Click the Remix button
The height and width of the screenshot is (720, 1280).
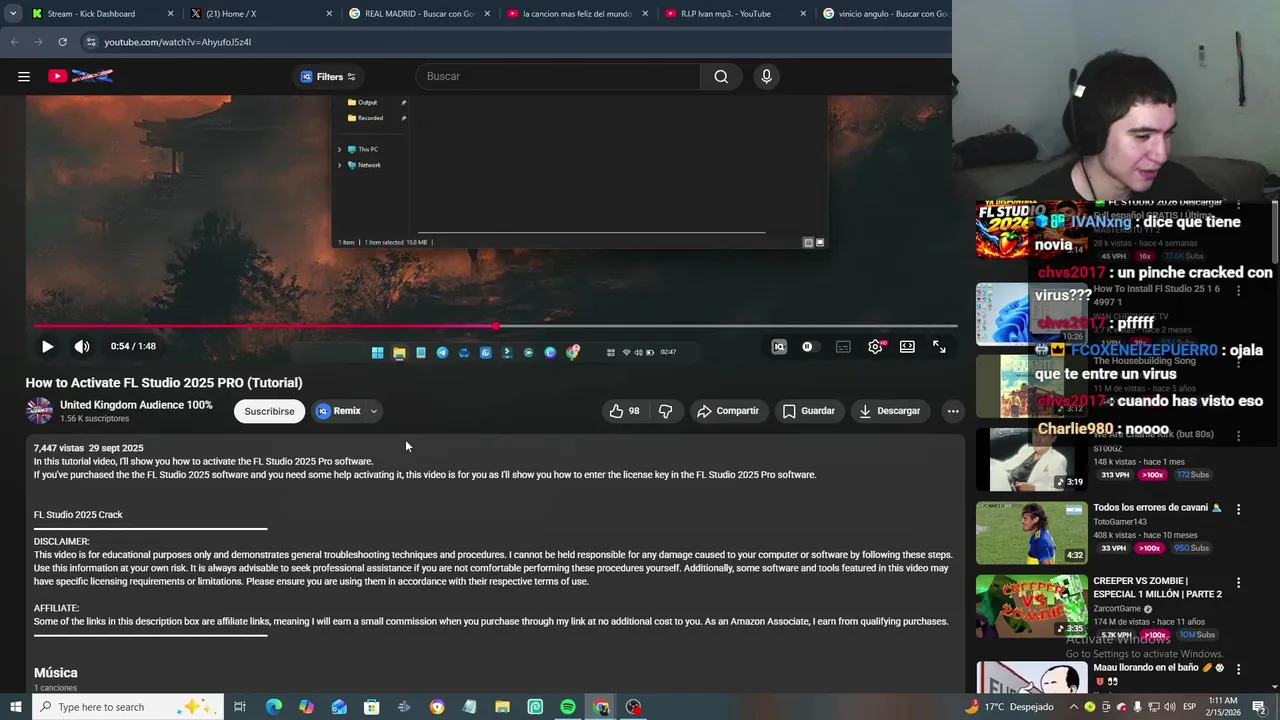pos(338,411)
